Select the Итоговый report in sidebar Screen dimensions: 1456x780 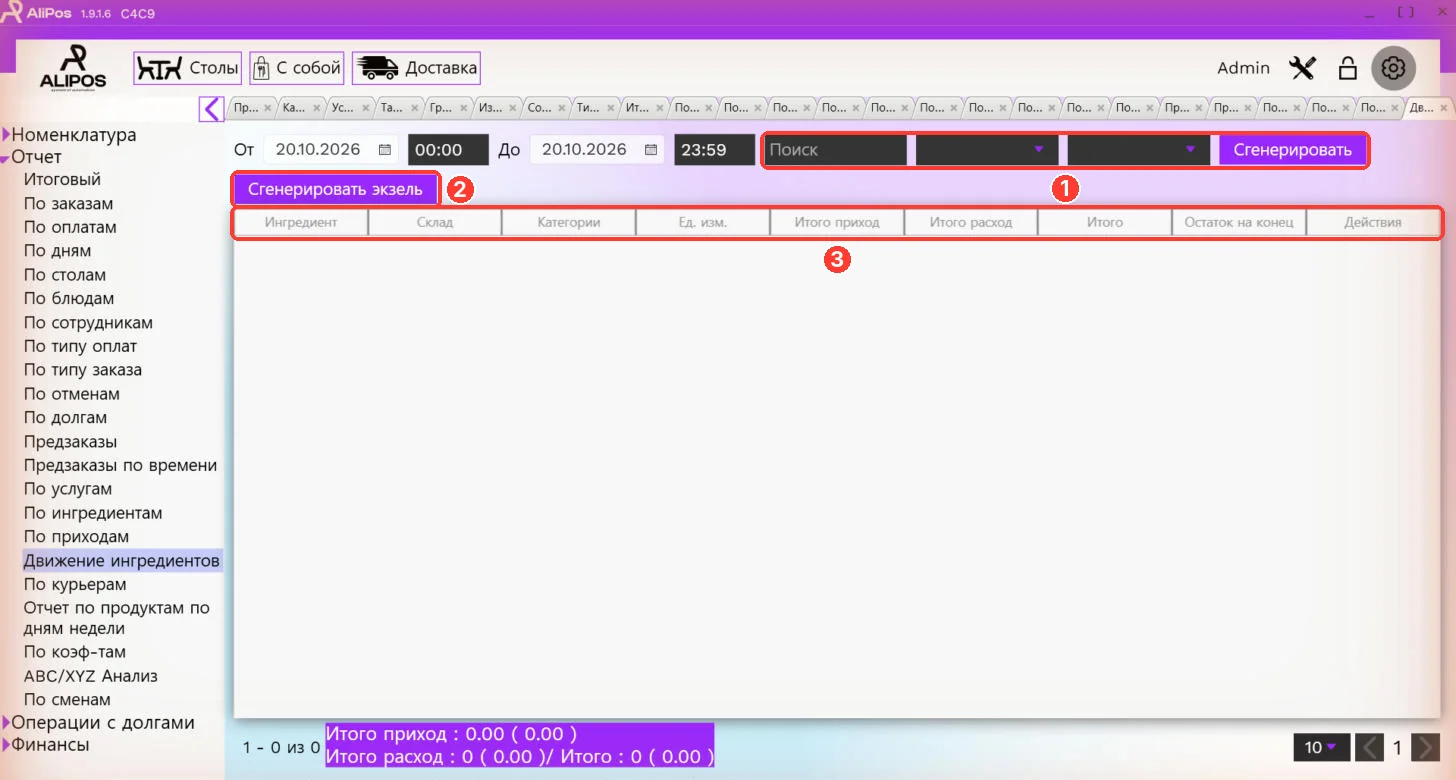(x=62, y=180)
